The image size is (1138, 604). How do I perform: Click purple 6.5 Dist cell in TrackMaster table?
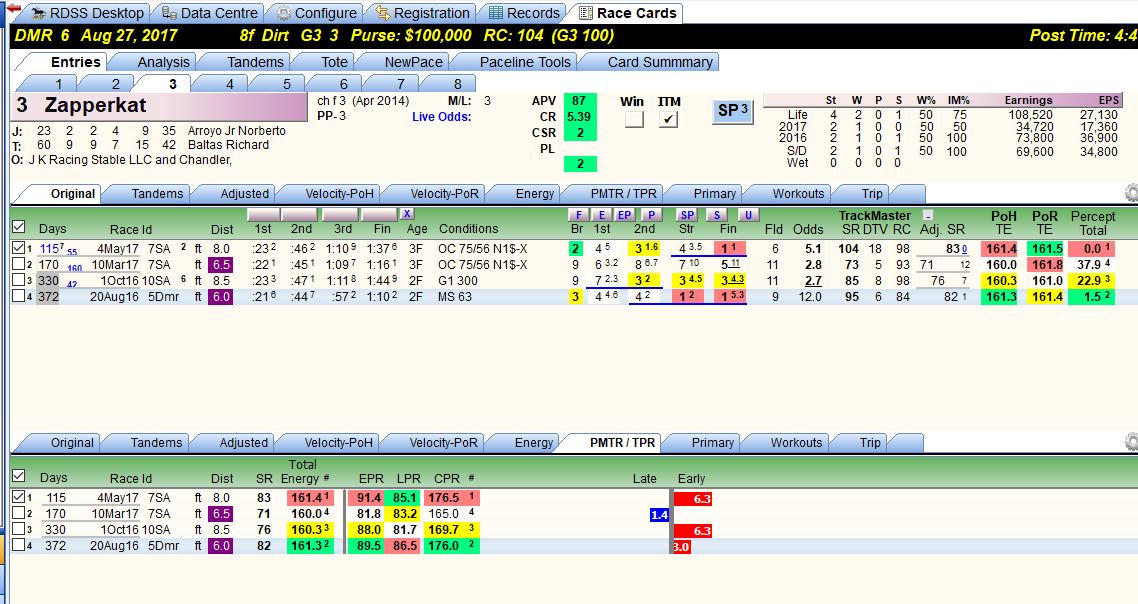(221, 265)
